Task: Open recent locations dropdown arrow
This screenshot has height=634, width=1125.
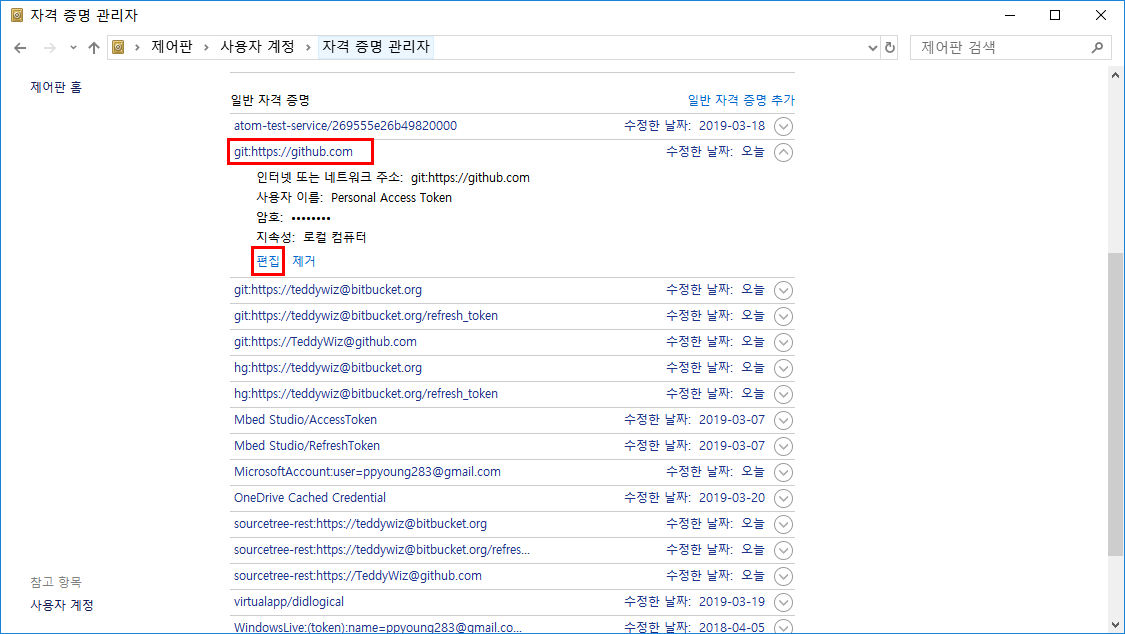Action: pyautogui.click(x=73, y=48)
